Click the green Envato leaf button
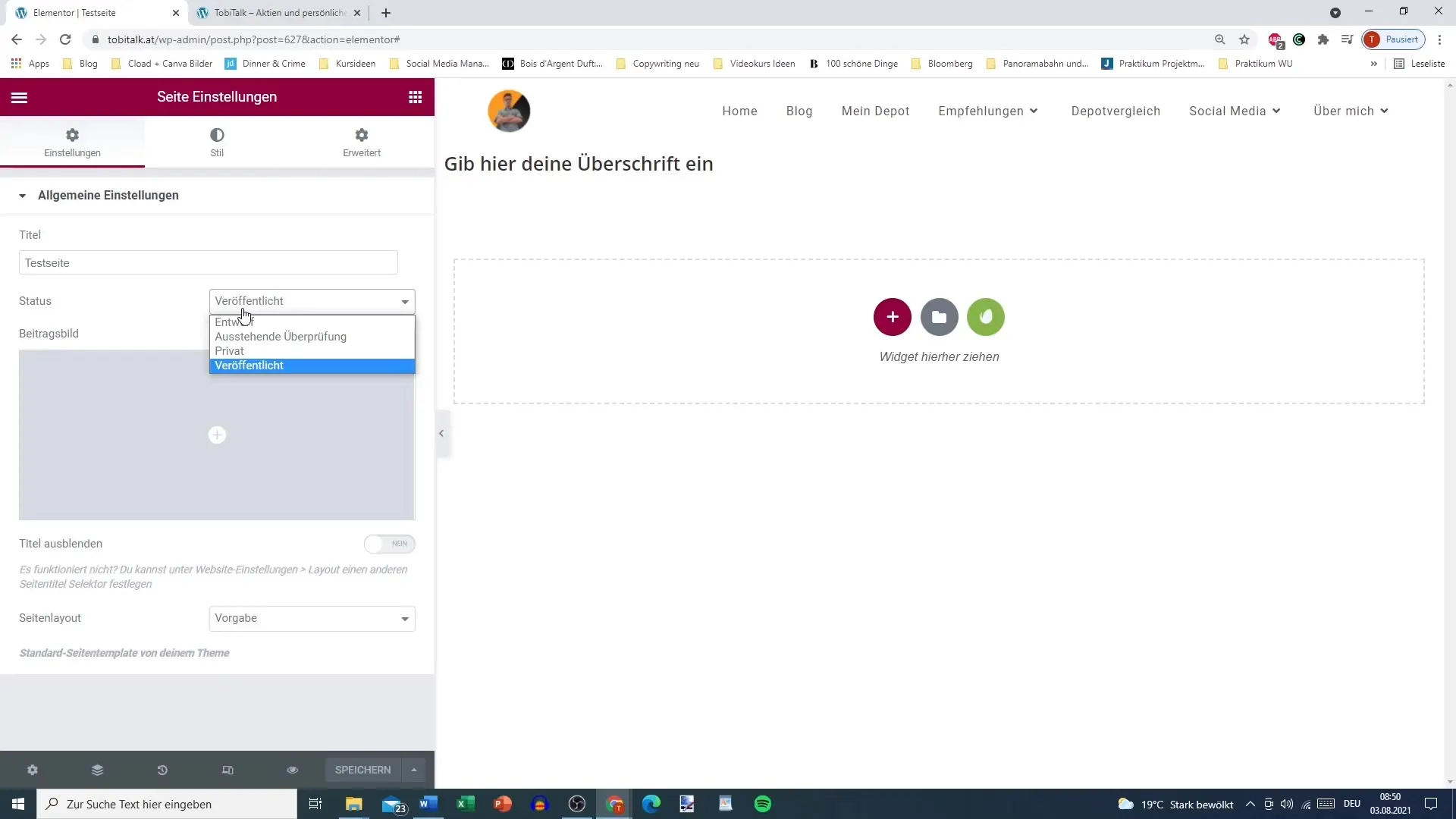This screenshot has width=1456, height=819. point(986,317)
